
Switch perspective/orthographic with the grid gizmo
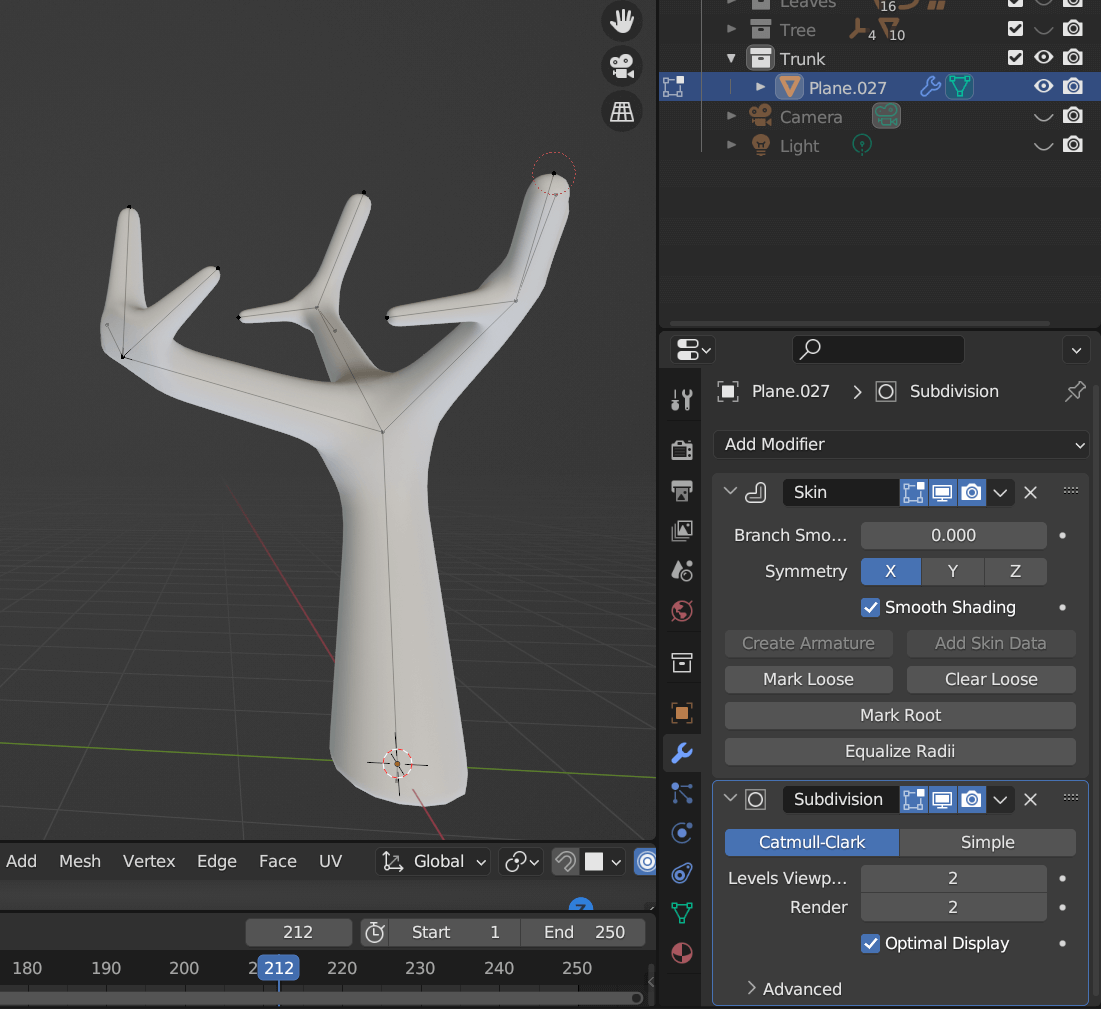[621, 111]
